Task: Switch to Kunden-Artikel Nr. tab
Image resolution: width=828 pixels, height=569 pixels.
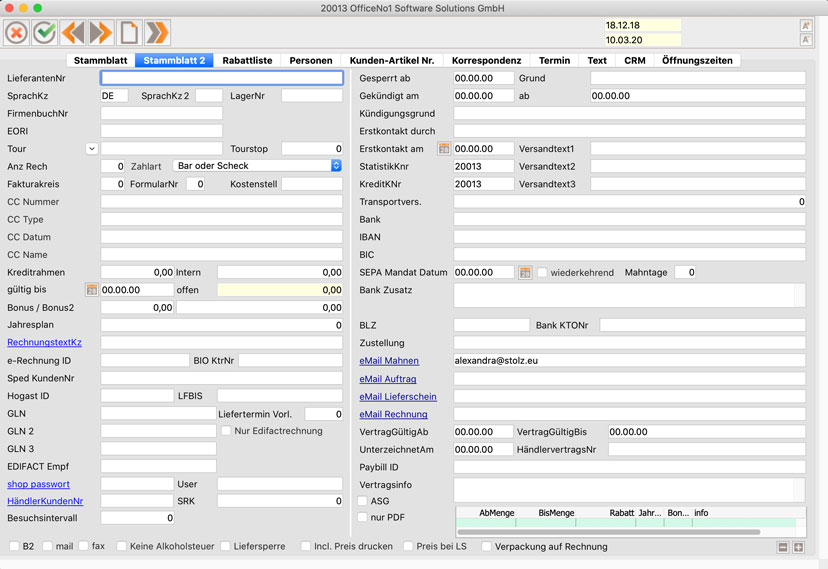Action: click(x=392, y=60)
